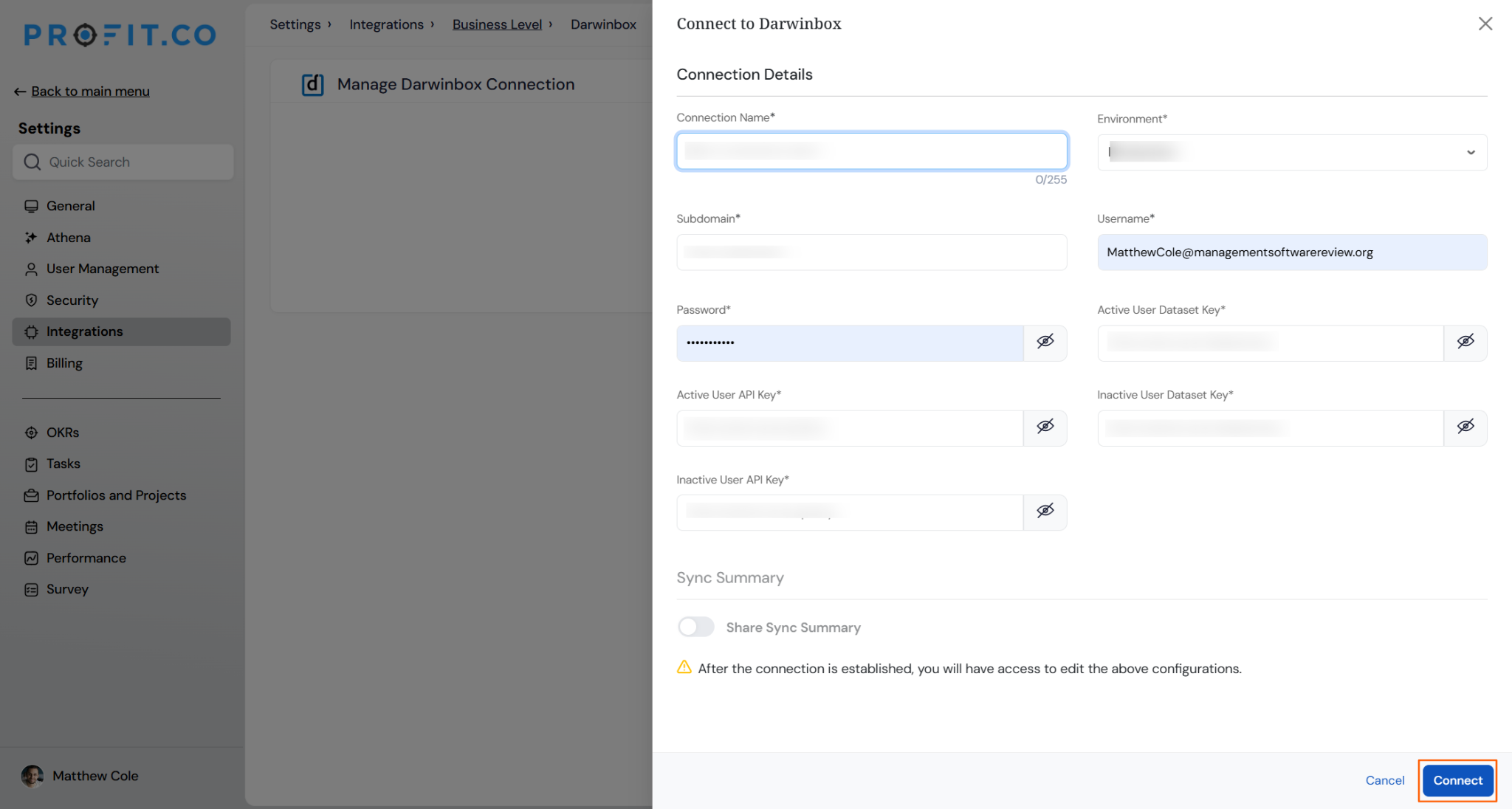The width and height of the screenshot is (1512, 809).
Task: Open the Environment dropdown
Action: [x=1292, y=152]
